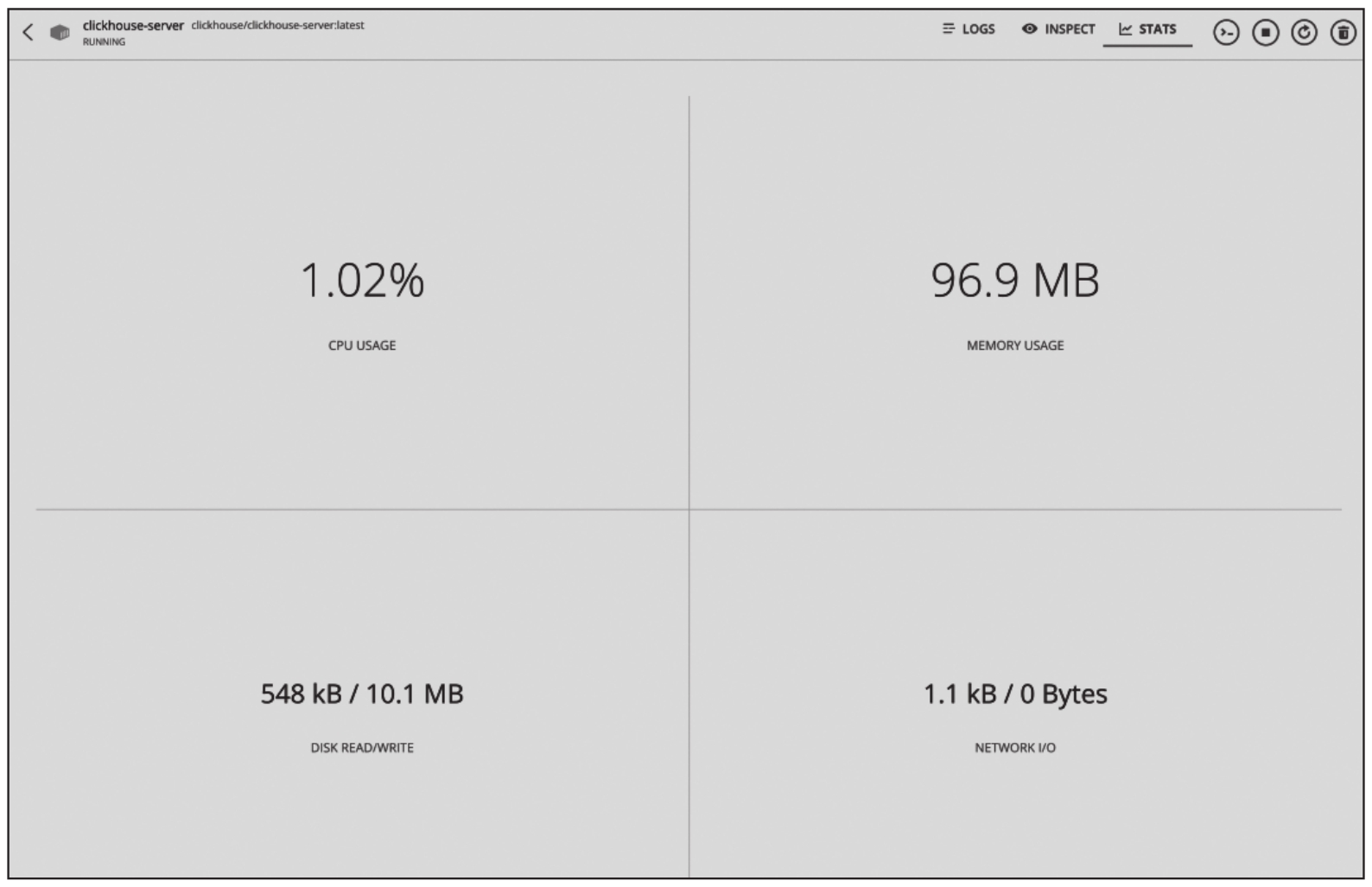Select the 1.02% CPU usage value
1372x887 pixels.
(x=362, y=281)
